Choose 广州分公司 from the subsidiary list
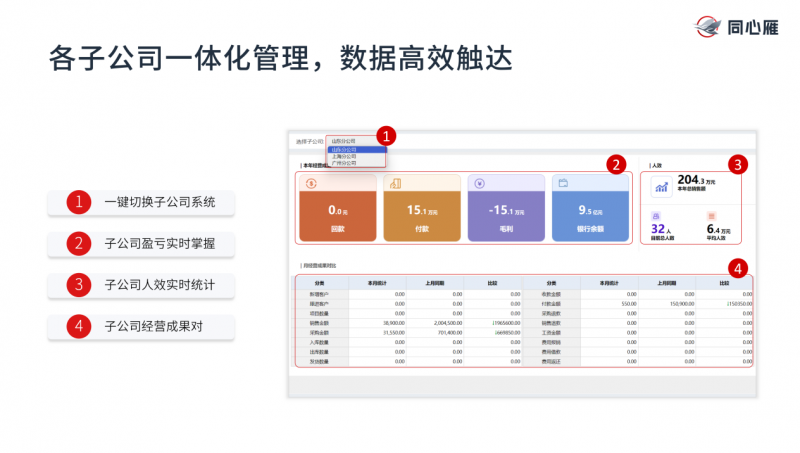This screenshot has height=453, width=800. [357, 163]
